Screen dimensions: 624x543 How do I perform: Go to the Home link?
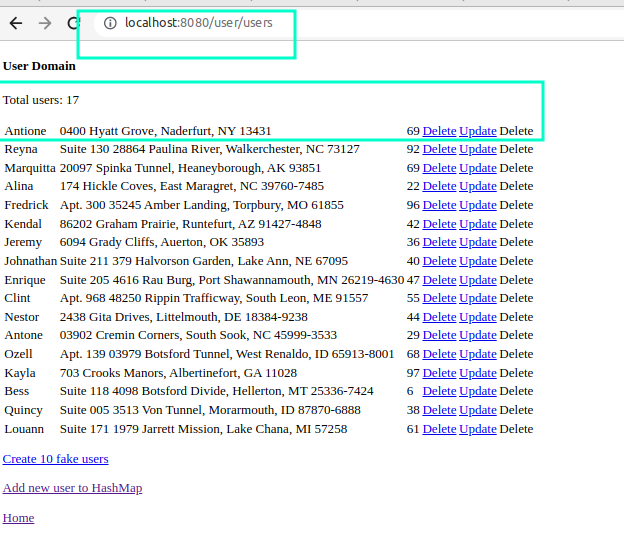18,518
